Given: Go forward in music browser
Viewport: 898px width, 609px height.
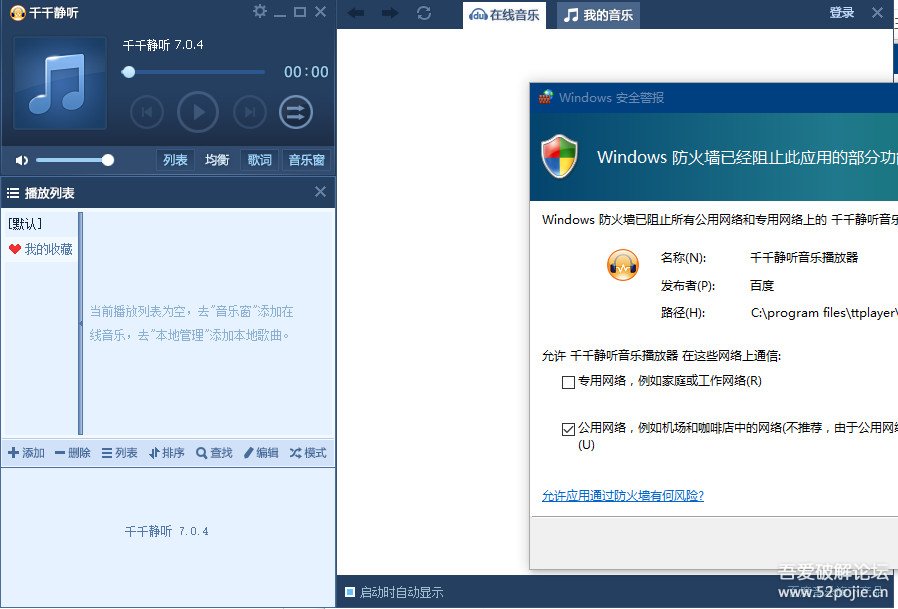Looking at the screenshot, I should pyautogui.click(x=390, y=13).
